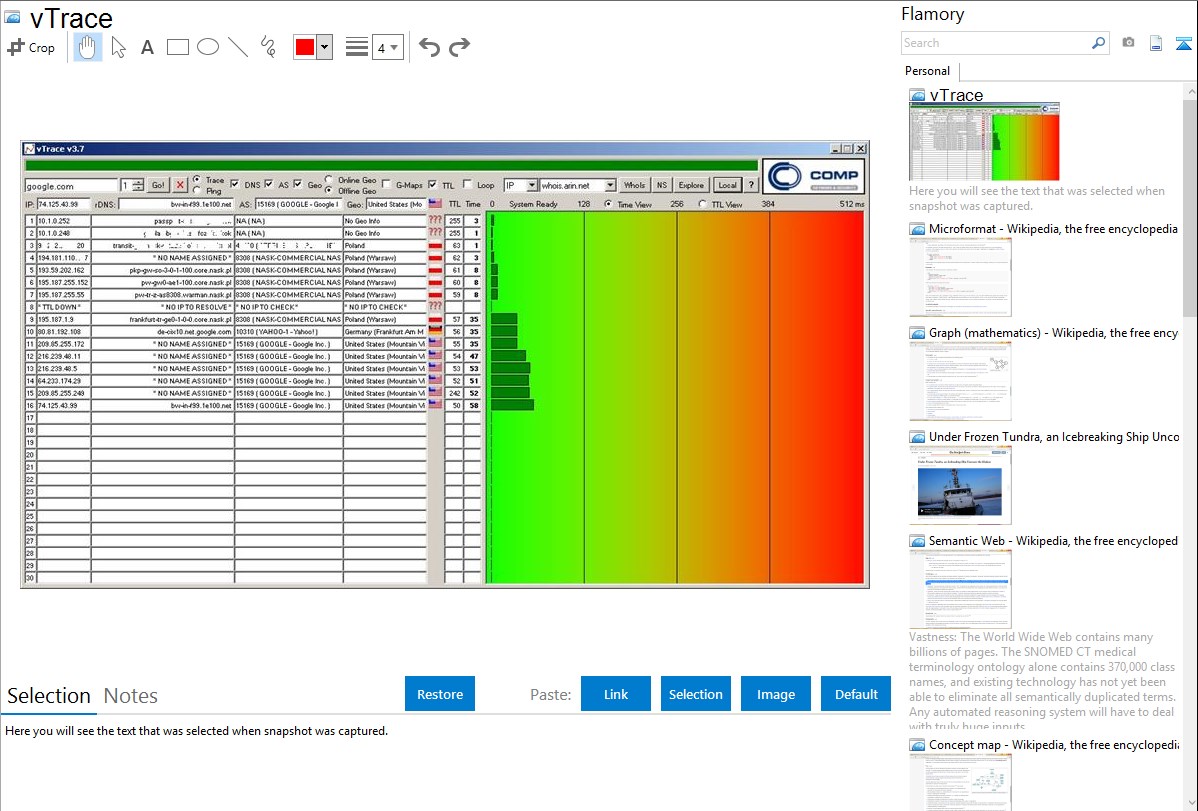Pick the freehand scribble tool

(268, 47)
